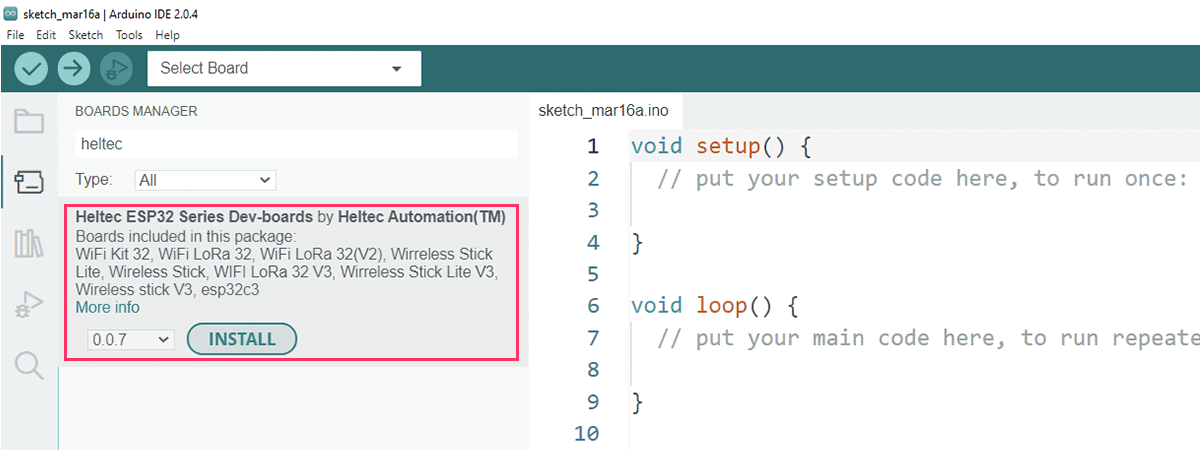Viewport: 1200px width, 450px height.
Task: Expand the Select Board dropdown
Action: 284,68
